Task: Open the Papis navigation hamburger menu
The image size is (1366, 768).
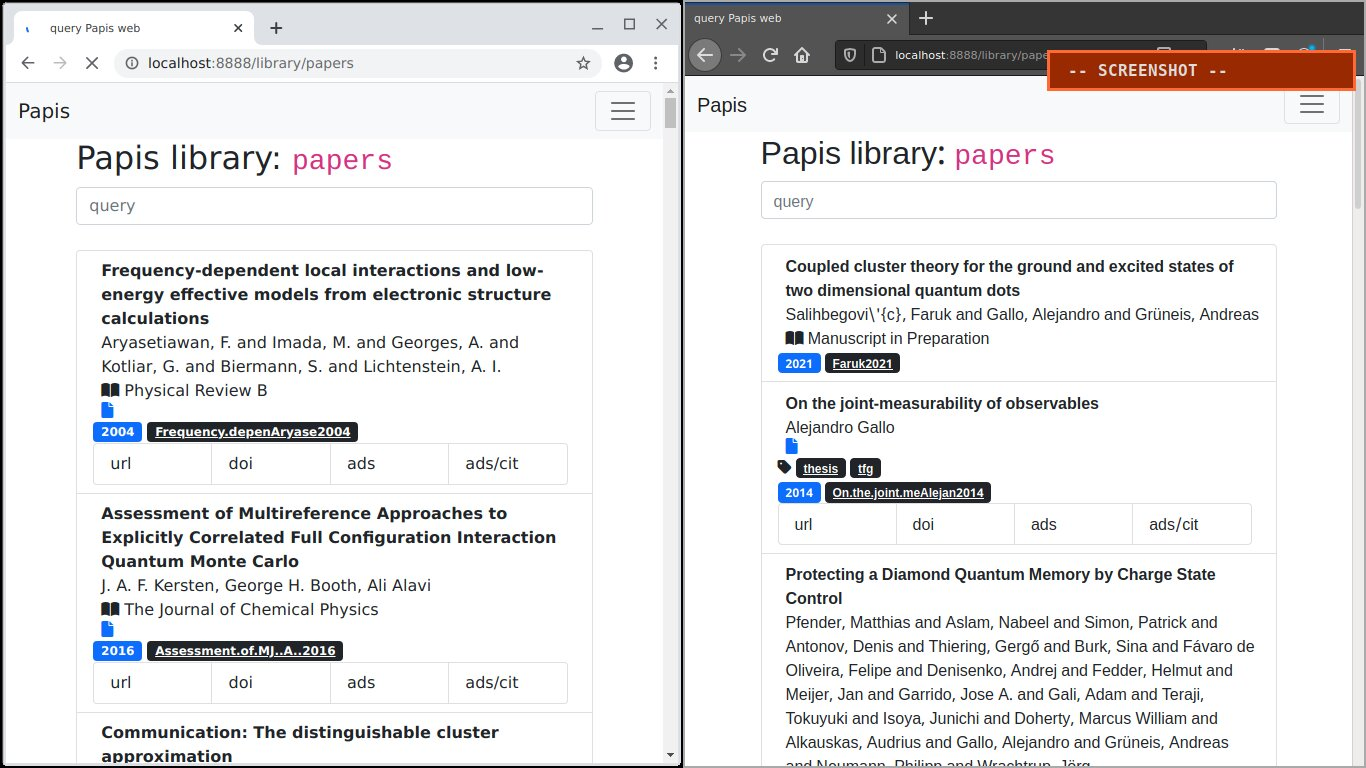Action: click(x=623, y=111)
